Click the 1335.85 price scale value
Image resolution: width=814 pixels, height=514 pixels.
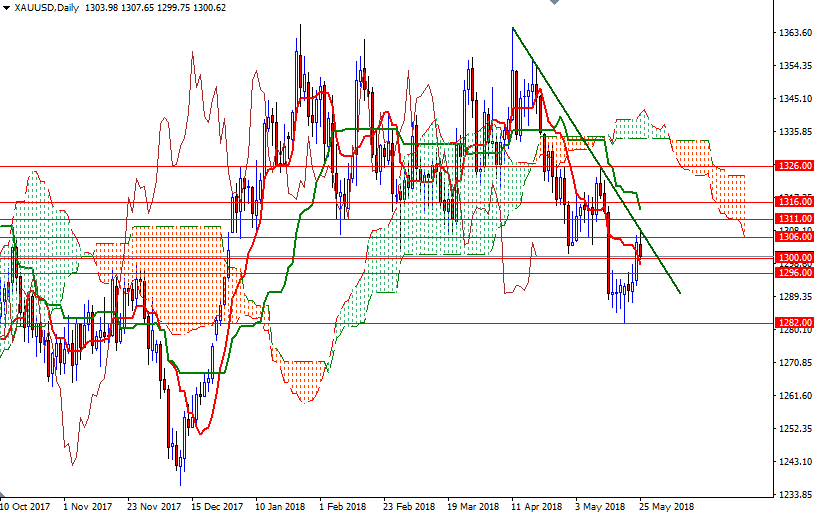[795, 132]
